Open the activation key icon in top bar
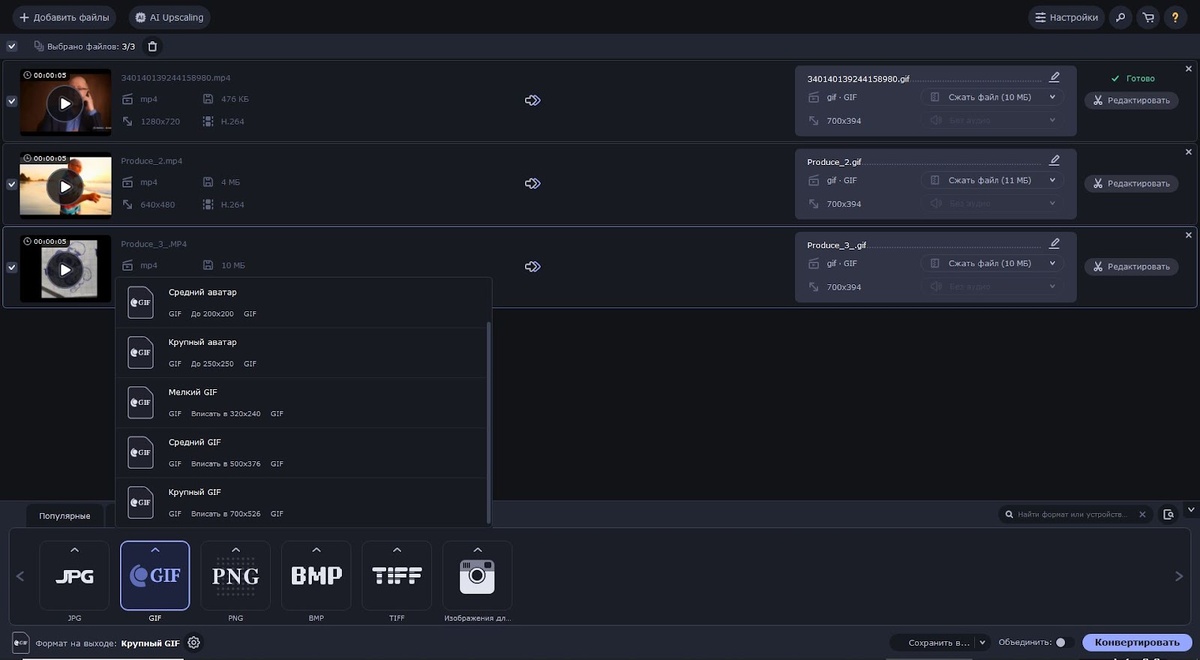Viewport: 1200px width, 660px height. 1121,17
